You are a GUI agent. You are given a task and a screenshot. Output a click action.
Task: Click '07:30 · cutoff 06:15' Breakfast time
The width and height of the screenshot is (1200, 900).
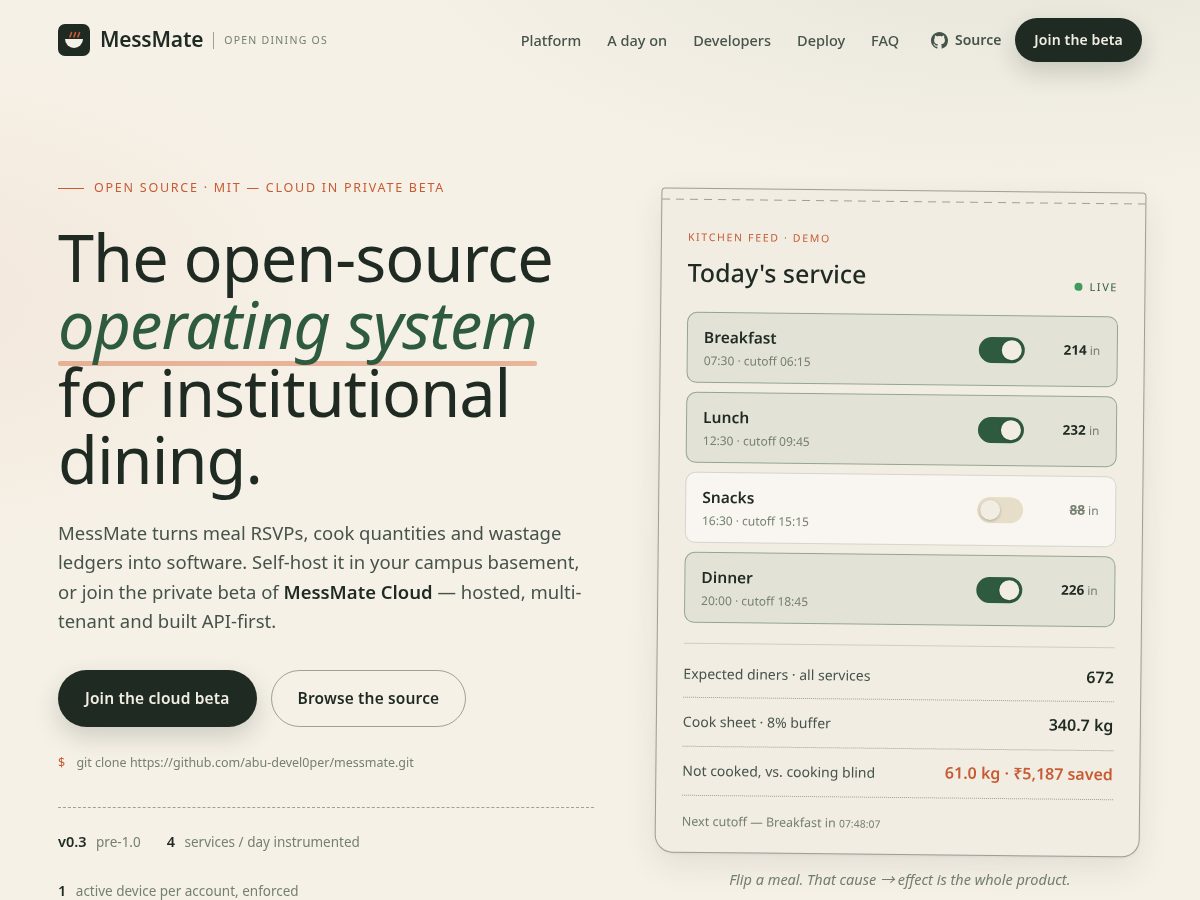point(757,361)
